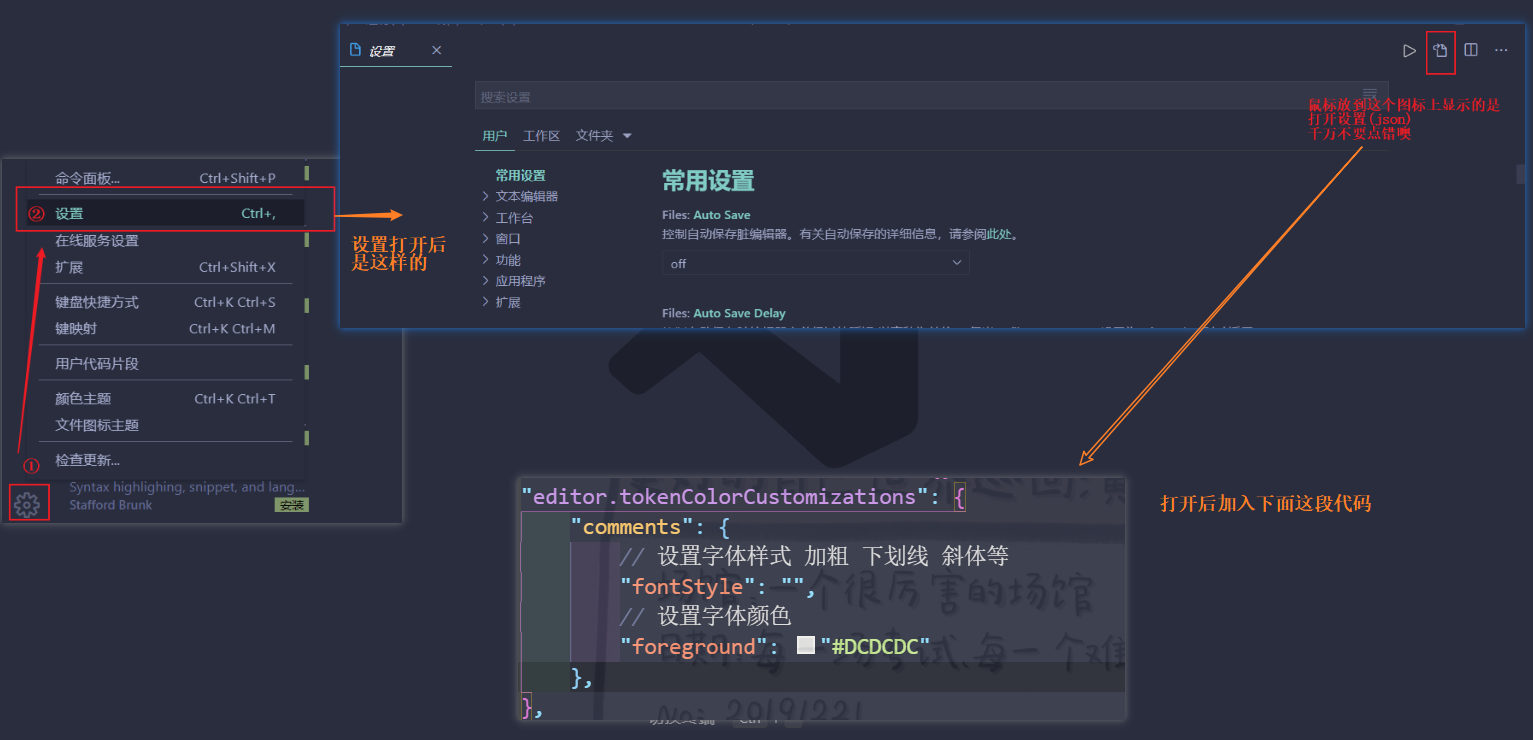
Task: Open the more actions ellipsis menu
Action: [1501, 50]
